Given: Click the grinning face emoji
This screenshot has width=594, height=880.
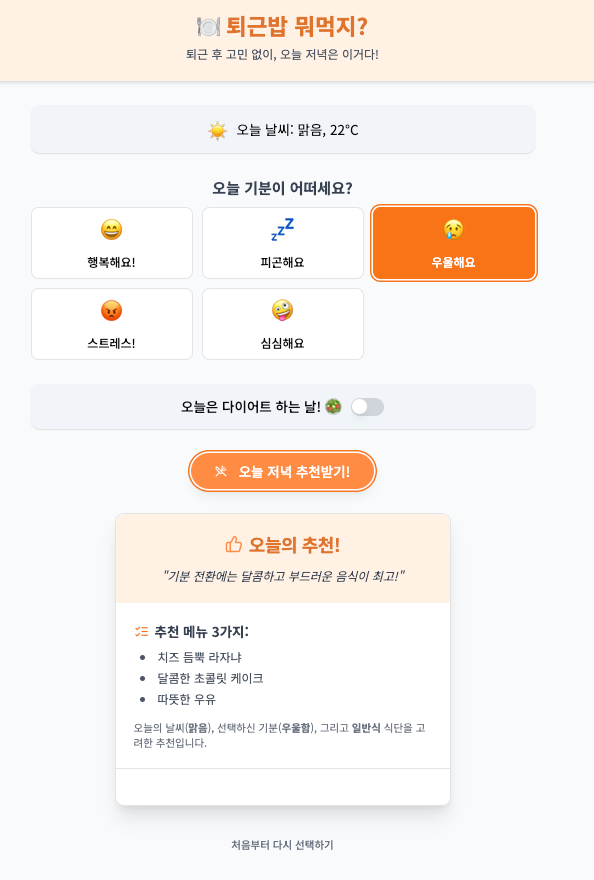Looking at the screenshot, I should click(112, 230).
